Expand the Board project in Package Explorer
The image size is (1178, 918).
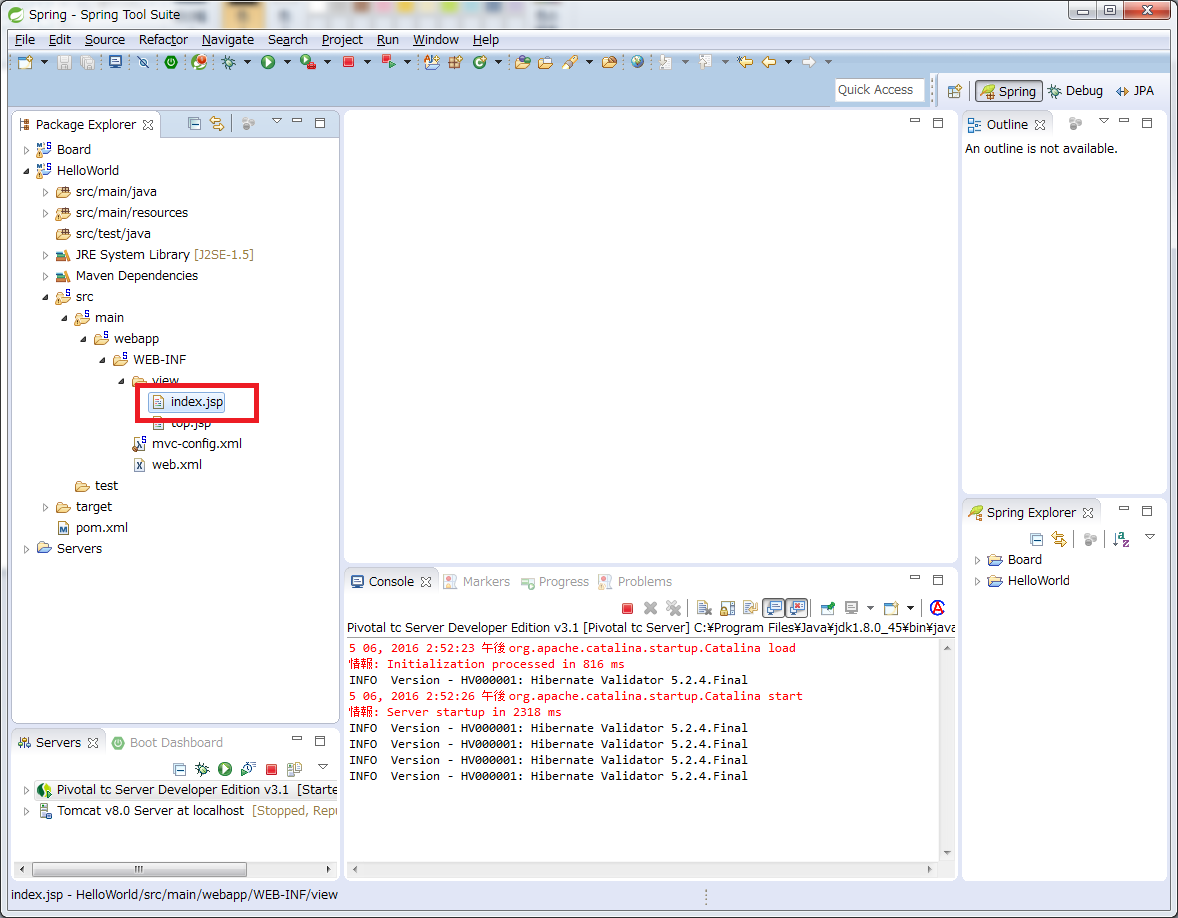[27, 150]
